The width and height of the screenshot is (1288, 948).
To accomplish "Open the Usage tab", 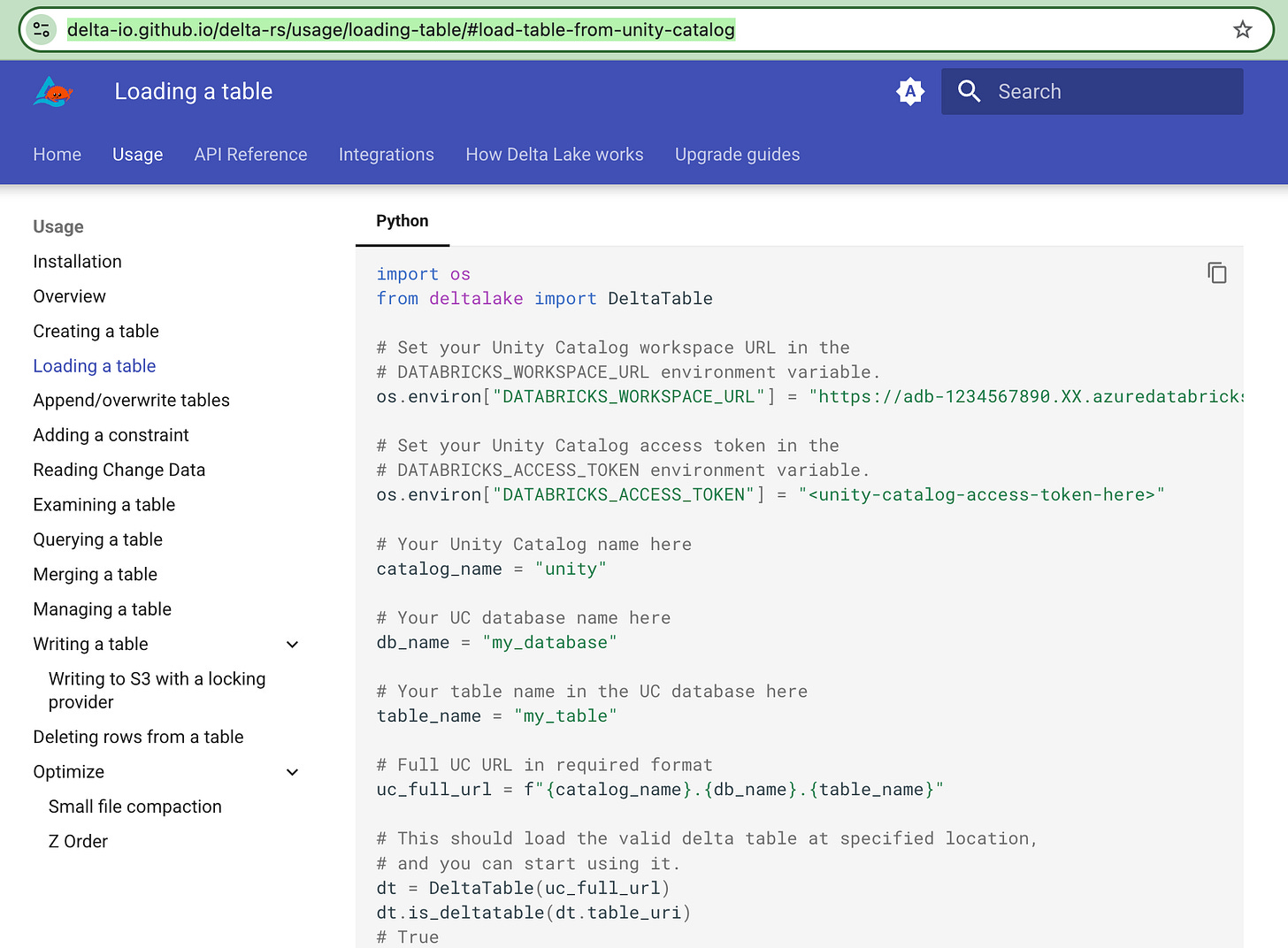I will tap(138, 155).
